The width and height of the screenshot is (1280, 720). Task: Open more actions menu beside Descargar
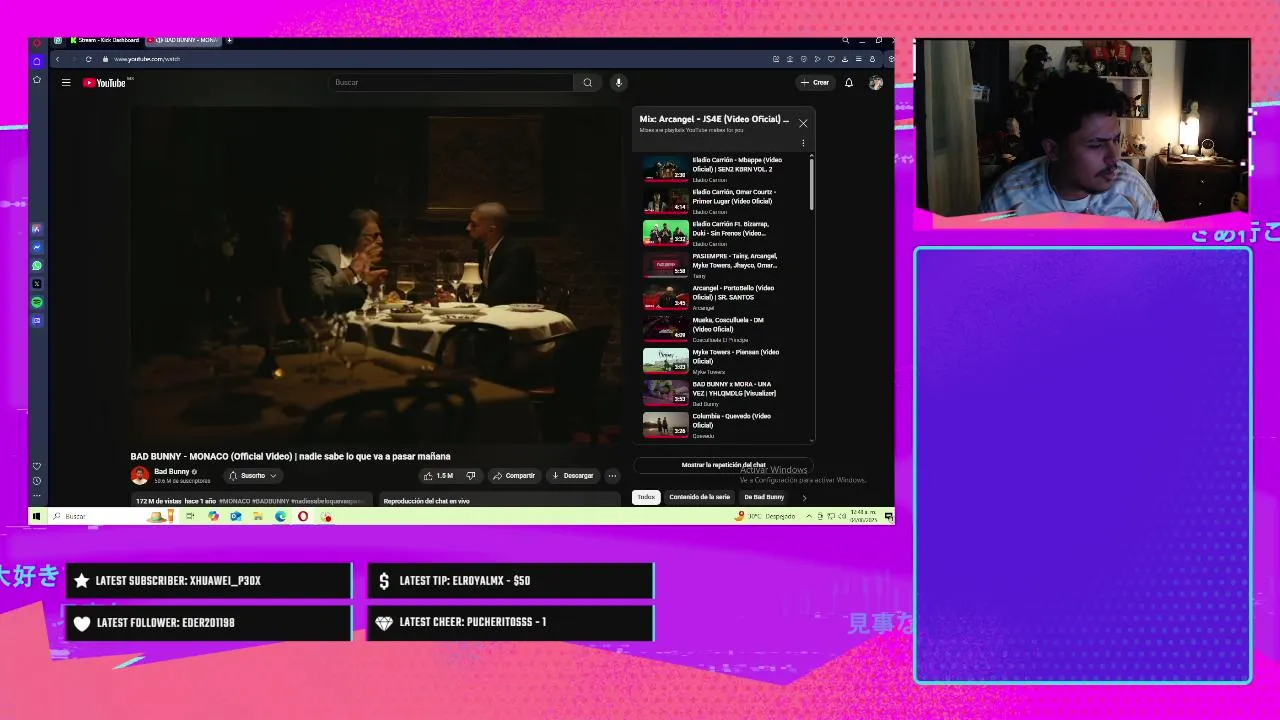612,476
